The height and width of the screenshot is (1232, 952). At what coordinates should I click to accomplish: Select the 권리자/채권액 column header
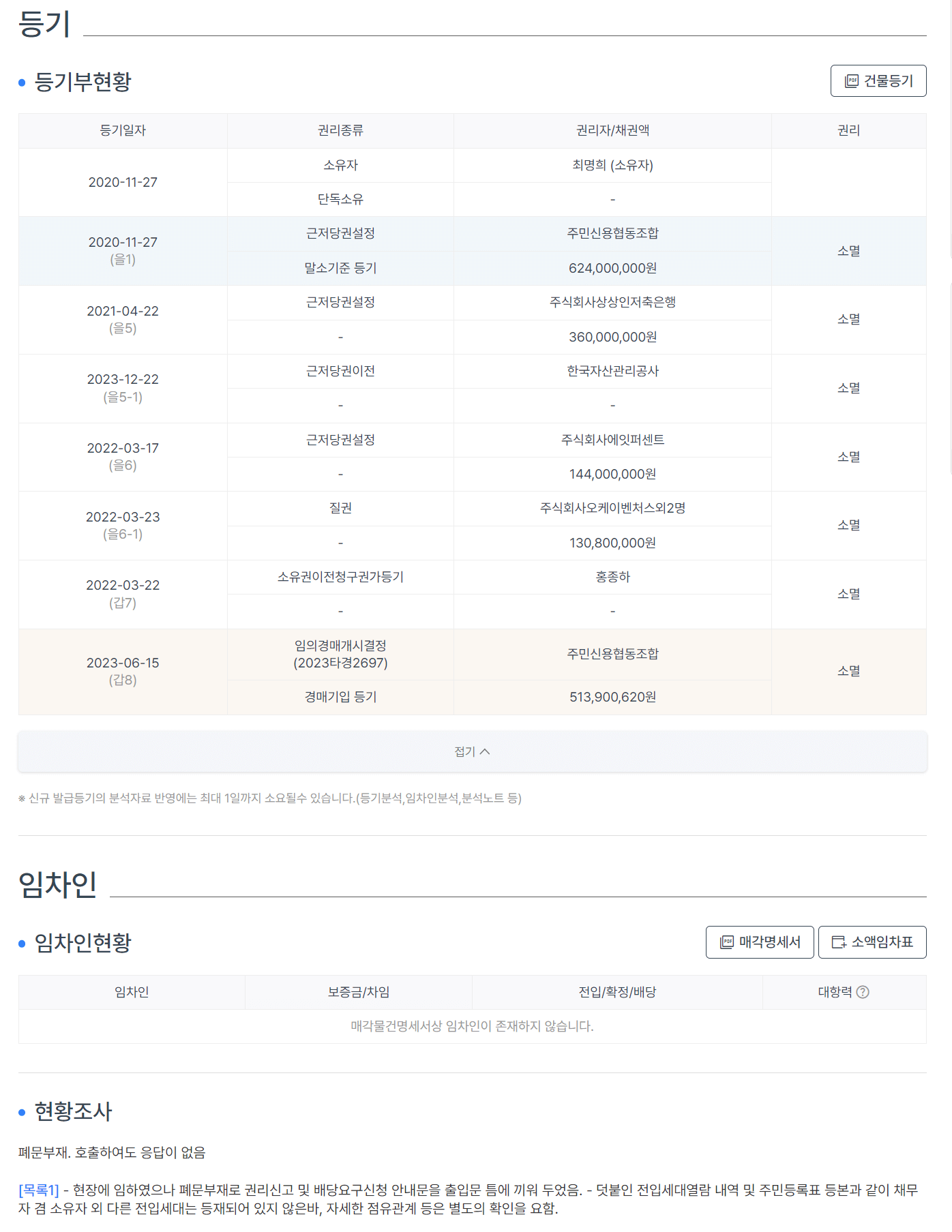612,130
